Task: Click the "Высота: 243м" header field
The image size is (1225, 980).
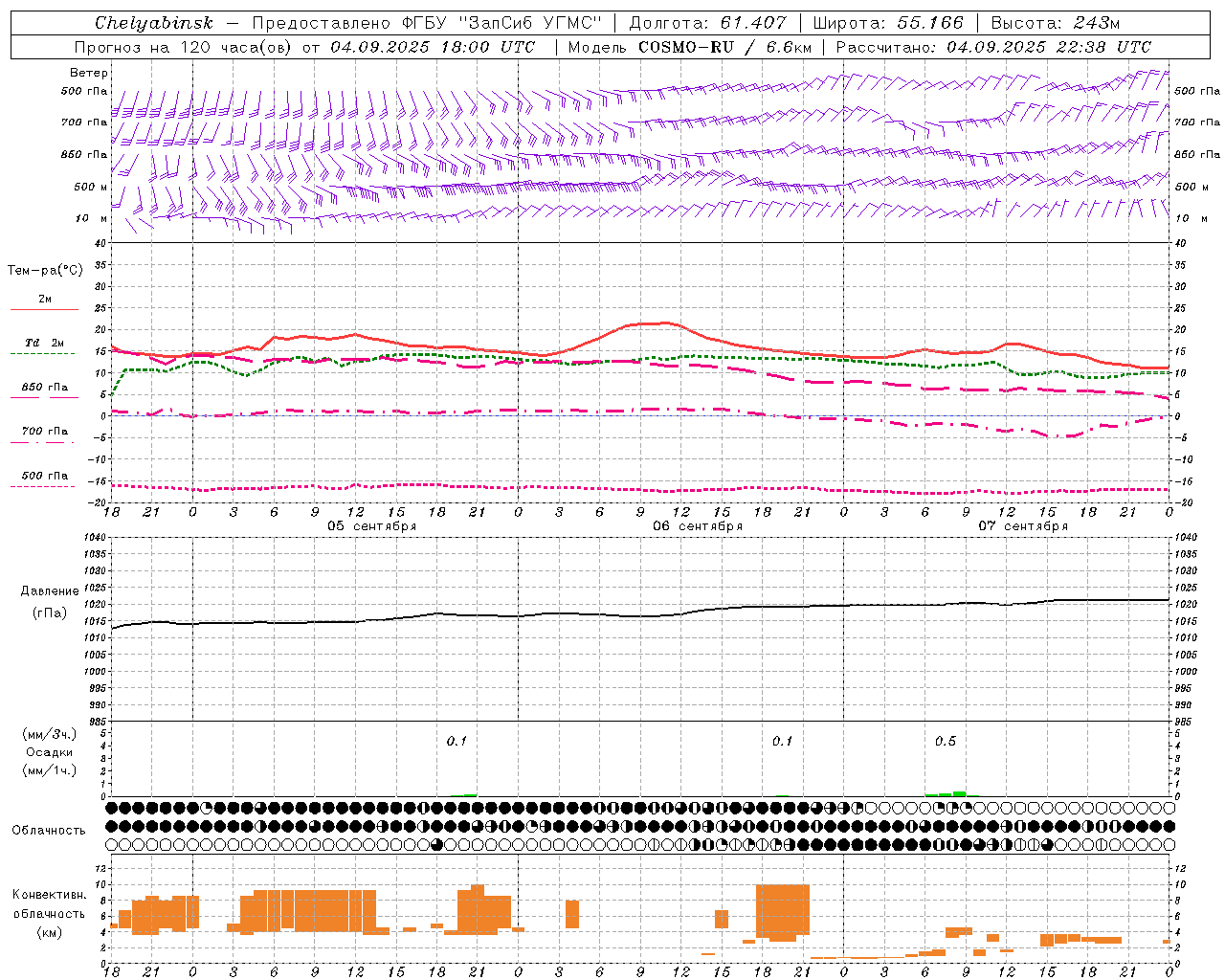Action: (x=1055, y=23)
